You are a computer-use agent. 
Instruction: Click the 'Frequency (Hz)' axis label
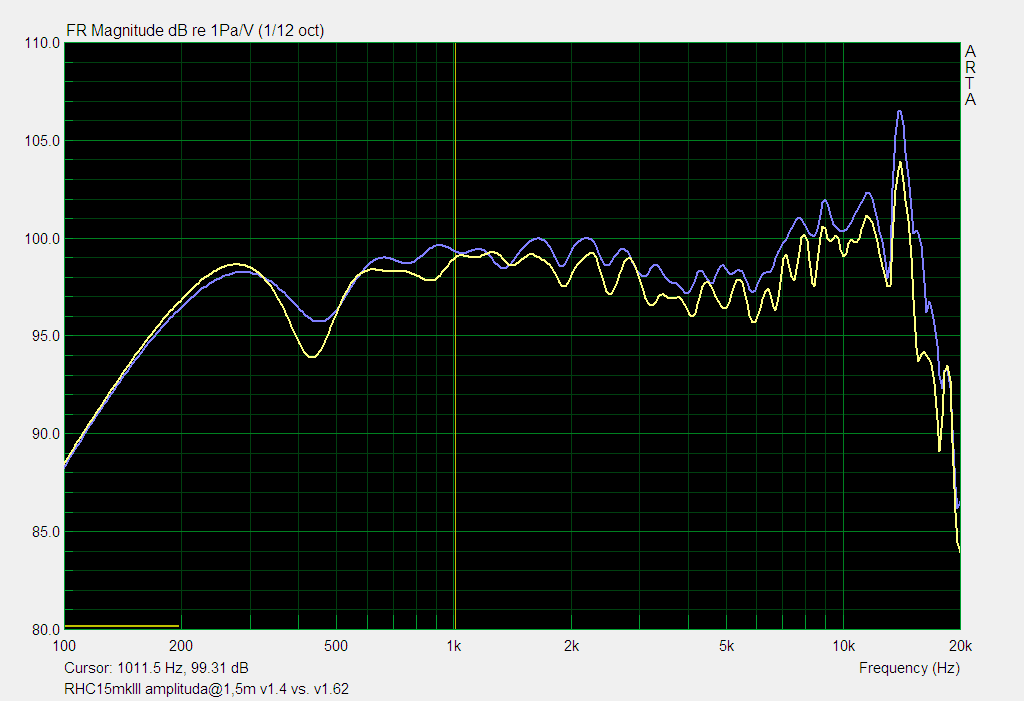[x=909, y=668]
